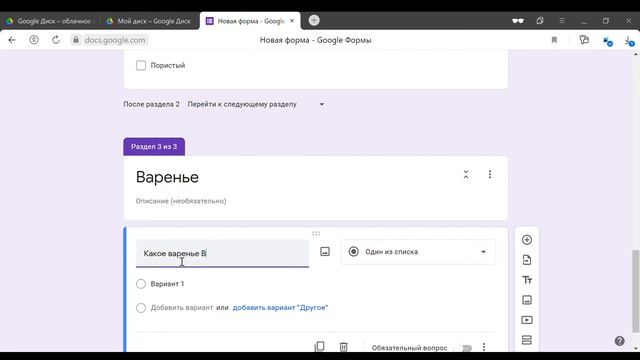
Task: Open the browser menu icon
Action: pyautogui.click(x=562, y=20)
